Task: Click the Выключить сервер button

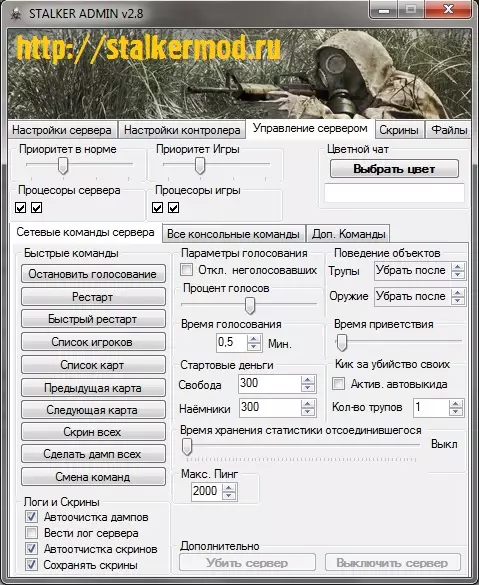Action: point(393,563)
